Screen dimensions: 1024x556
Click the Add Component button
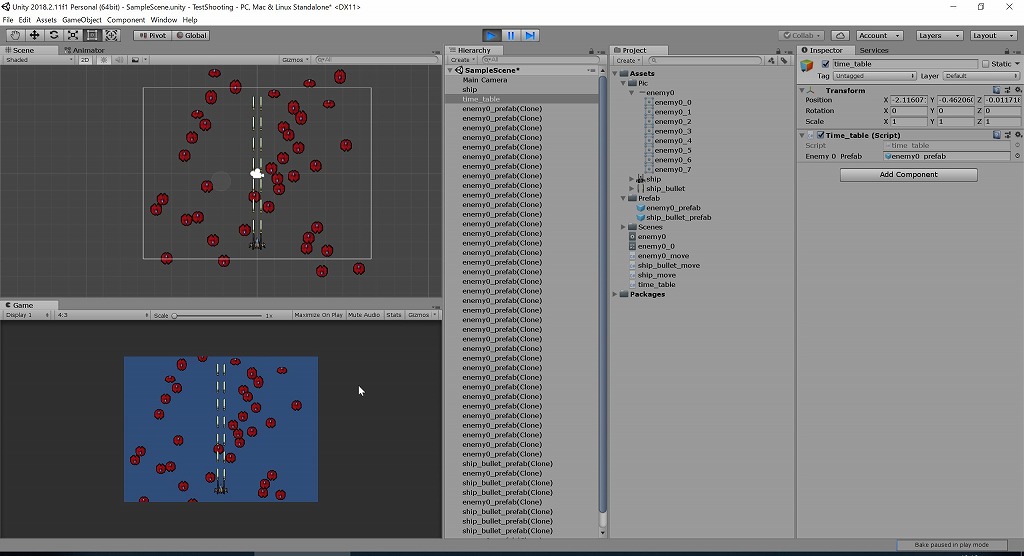(908, 174)
